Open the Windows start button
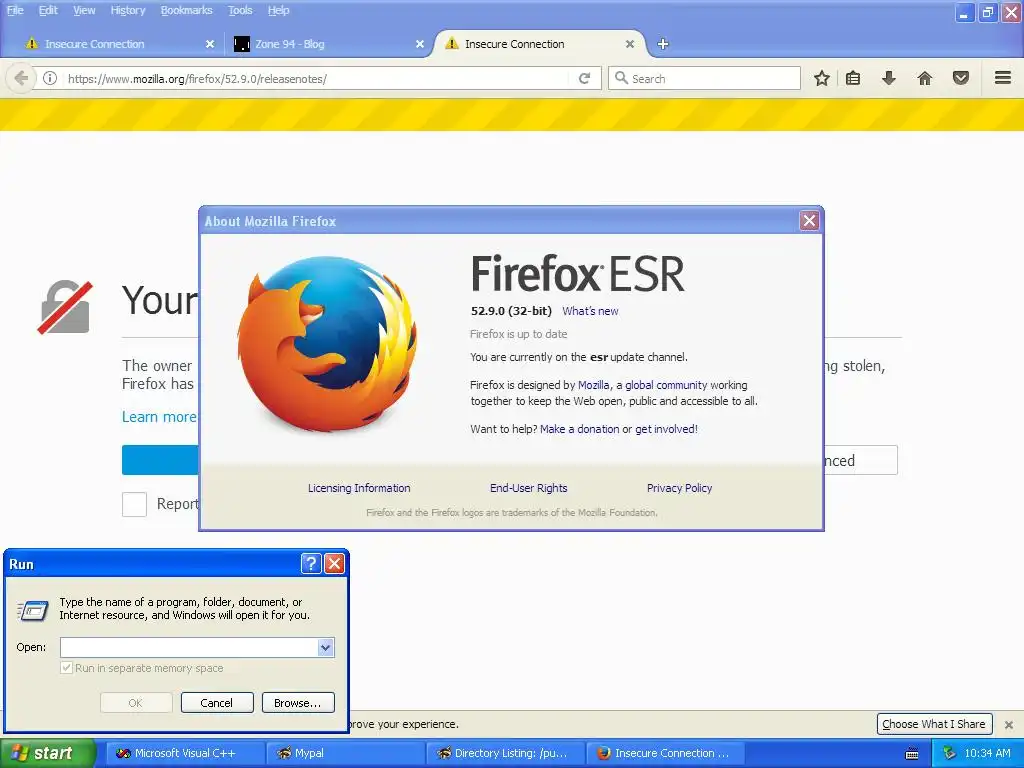The height and width of the screenshot is (768, 1024). [x=48, y=753]
